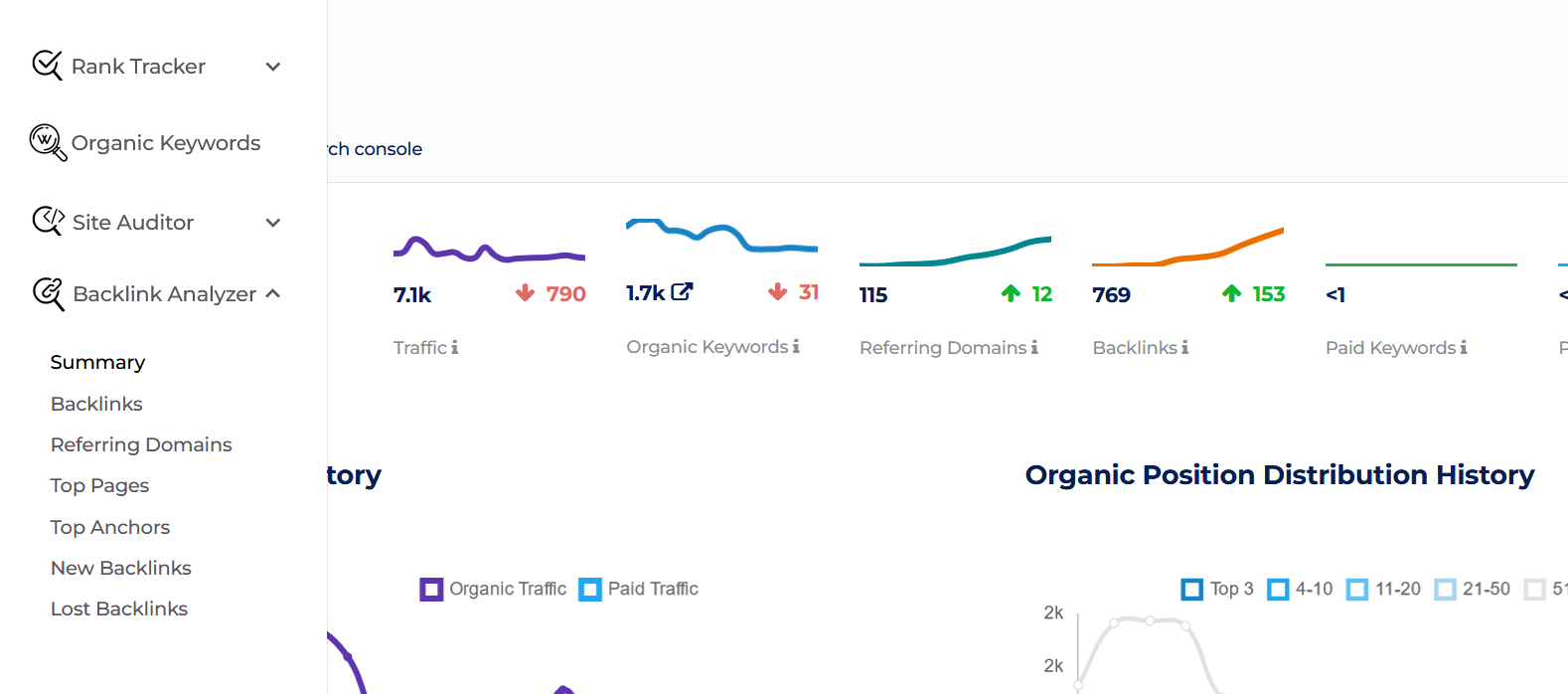The image size is (1568, 694).
Task: Open Top Pages submenu item
Action: (x=99, y=485)
